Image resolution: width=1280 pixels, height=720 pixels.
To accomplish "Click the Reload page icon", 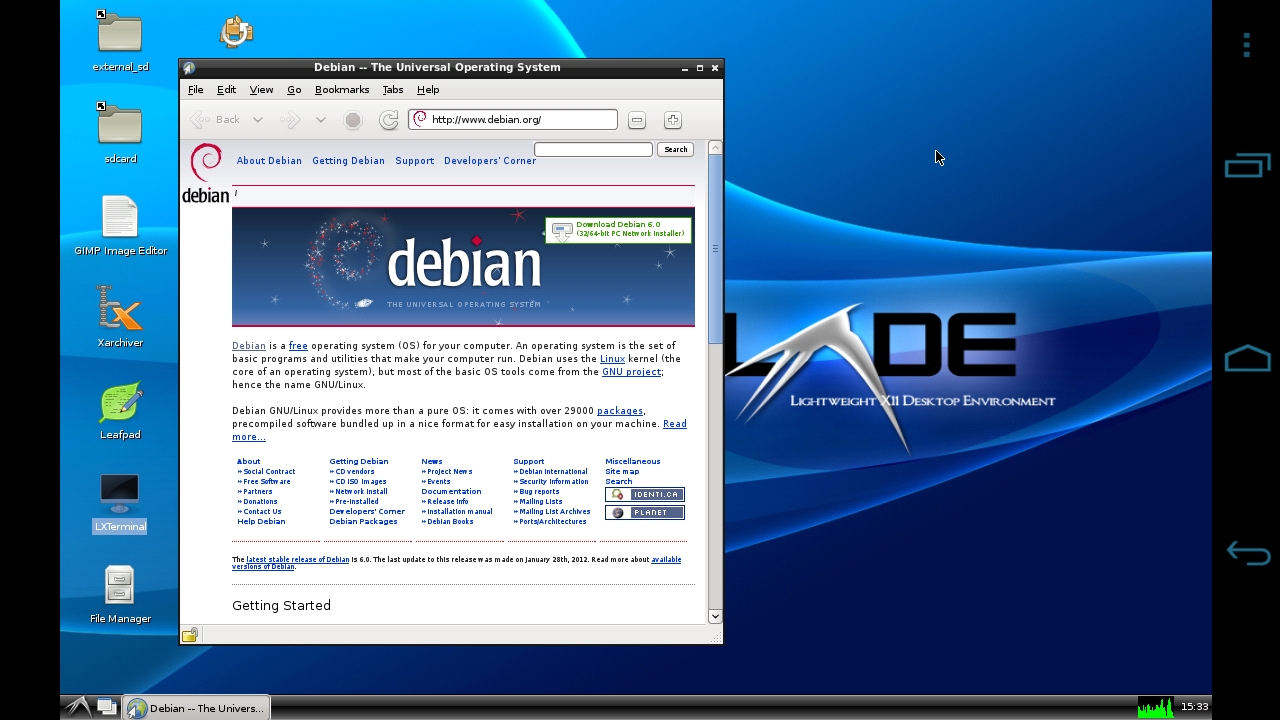I will [x=389, y=120].
